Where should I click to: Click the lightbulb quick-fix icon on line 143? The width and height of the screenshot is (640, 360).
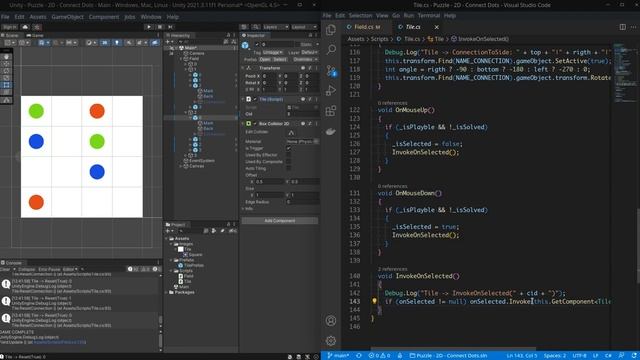pos(374,301)
